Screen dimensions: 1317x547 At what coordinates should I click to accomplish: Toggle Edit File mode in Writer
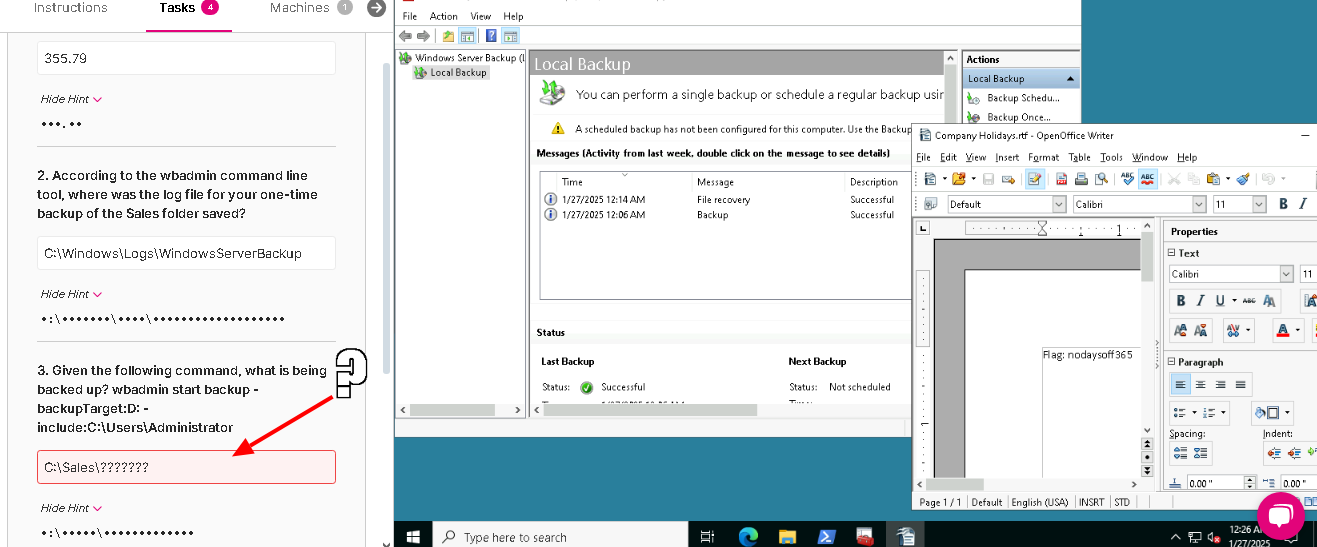(1035, 179)
